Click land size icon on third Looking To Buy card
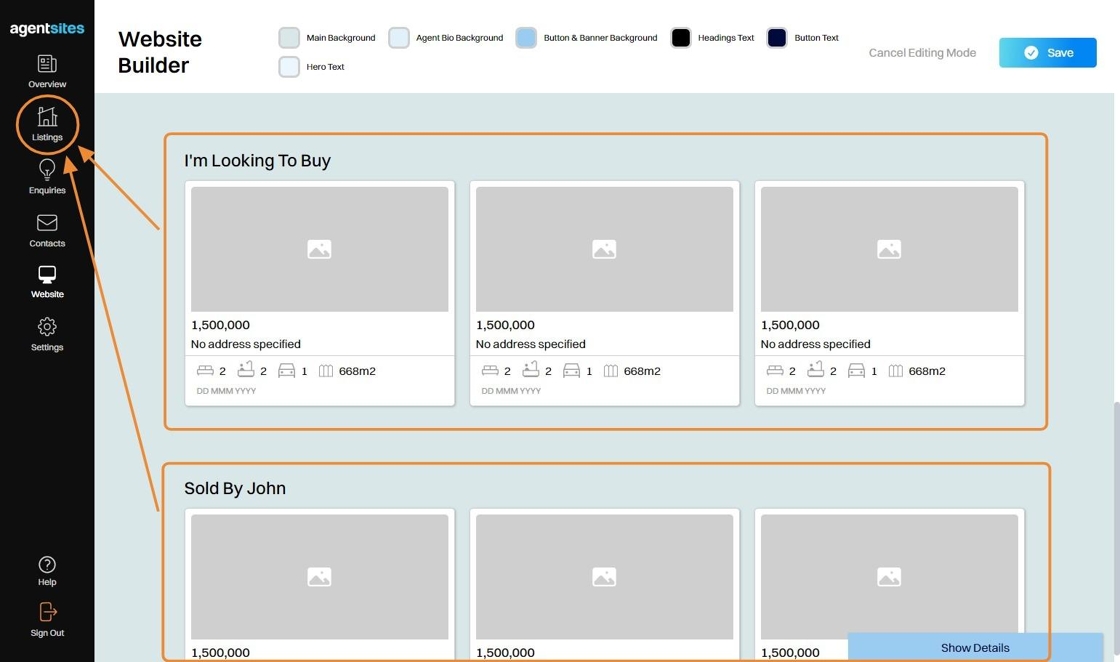The height and width of the screenshot is (662, 1120). click(x=896, y=371)
